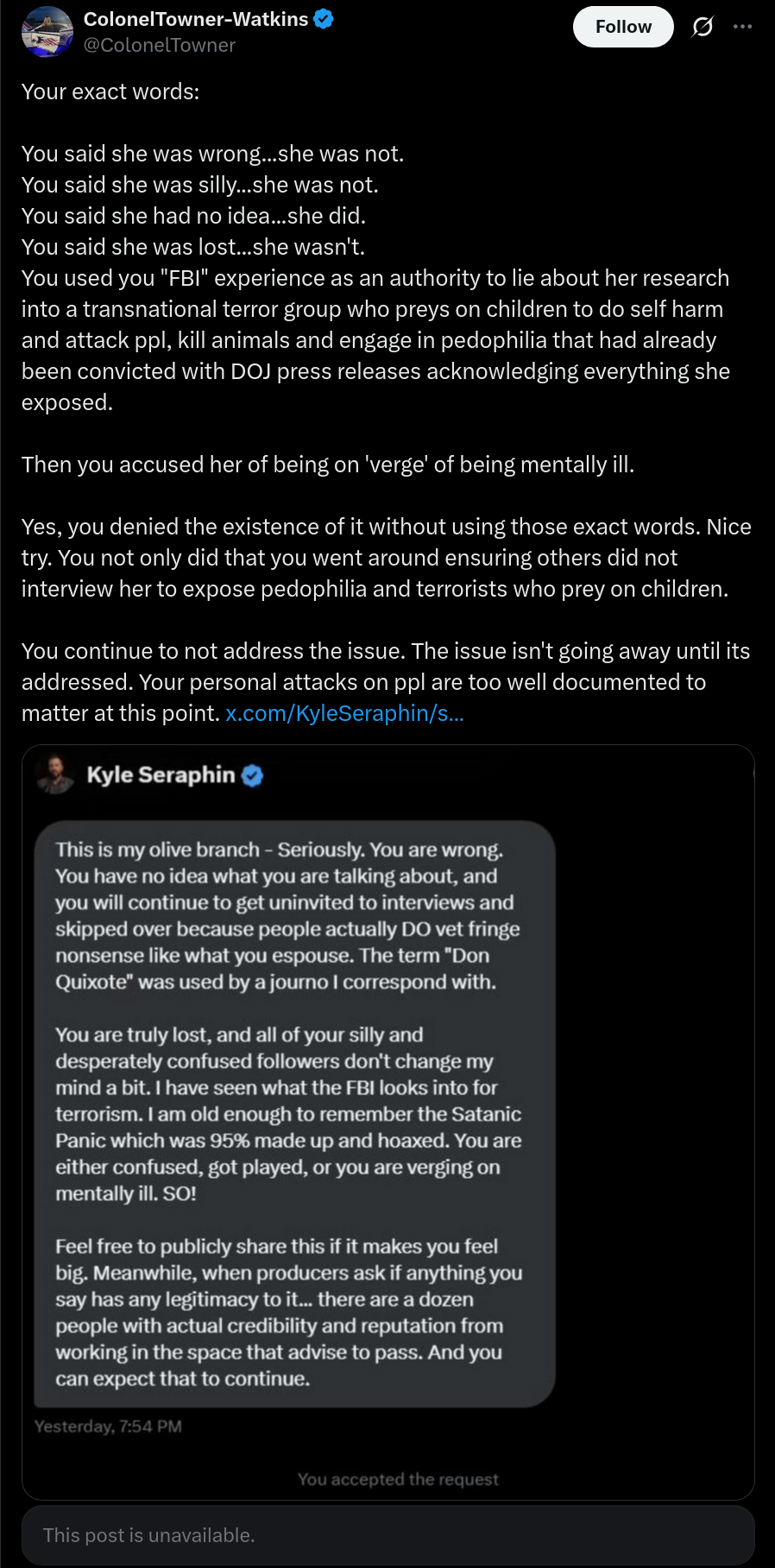Click the 'You are truly lost' paragraph
Image resolution: width=775 pixels, height=1568 pixels.
pyautogui.click(x=288, y=1114)
